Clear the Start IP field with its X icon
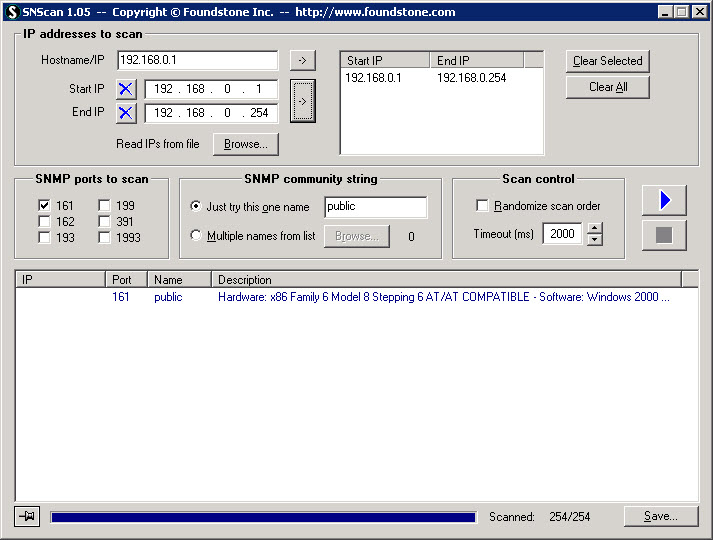 (126, 89)
